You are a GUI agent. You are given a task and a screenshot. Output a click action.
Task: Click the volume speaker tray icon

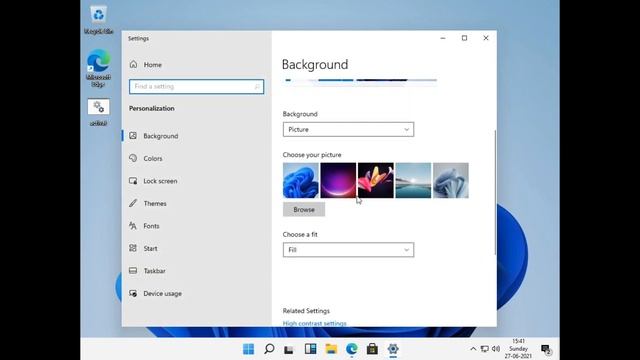click(496, 349)
